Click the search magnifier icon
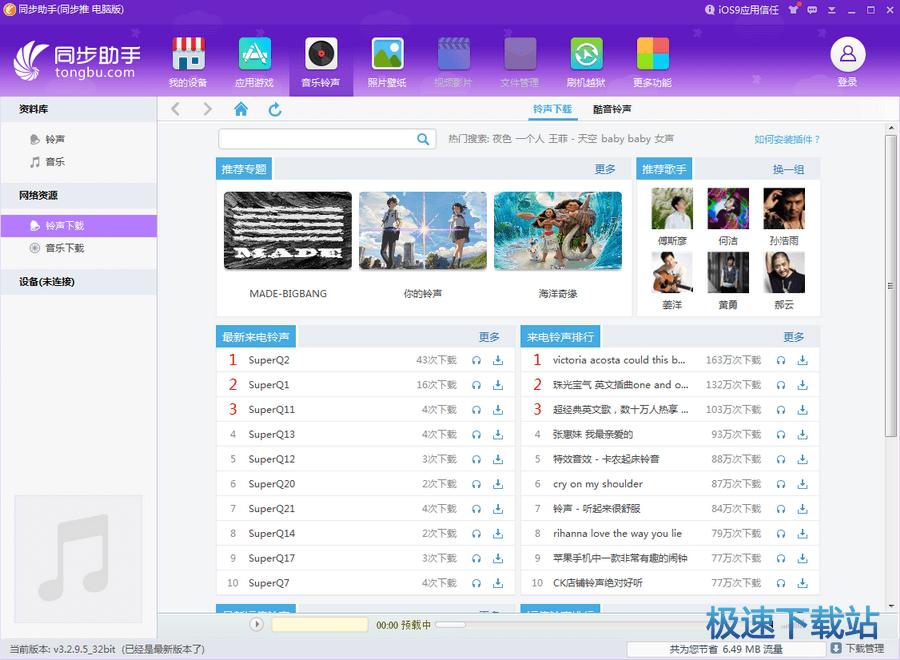The width and height of the screenshot is (900, 660). pos(424,139)
